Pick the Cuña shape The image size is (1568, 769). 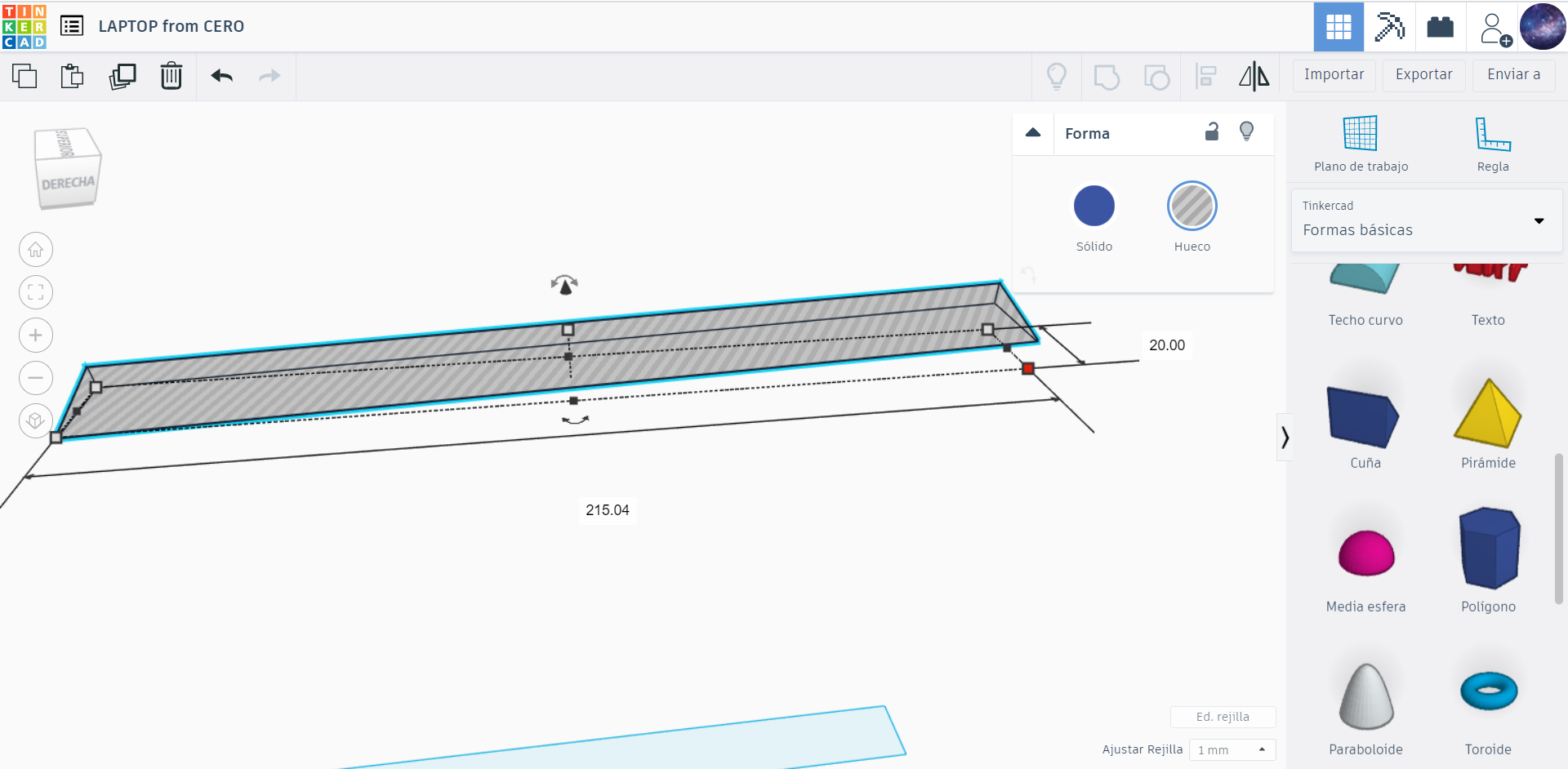pos(1365,418)
